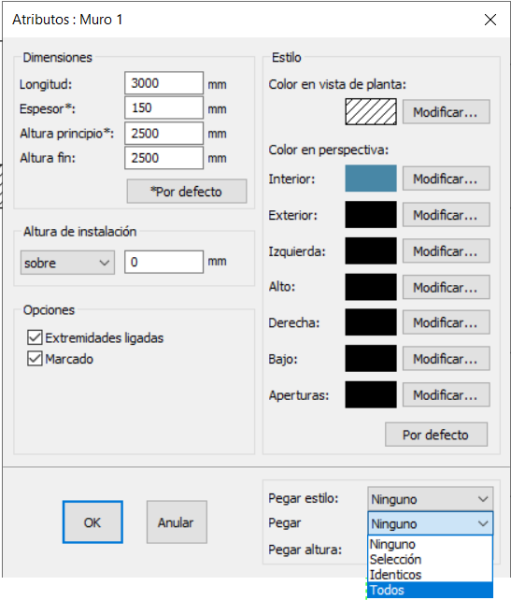Uncheck the Marcado checkbox

pos(35,359)
